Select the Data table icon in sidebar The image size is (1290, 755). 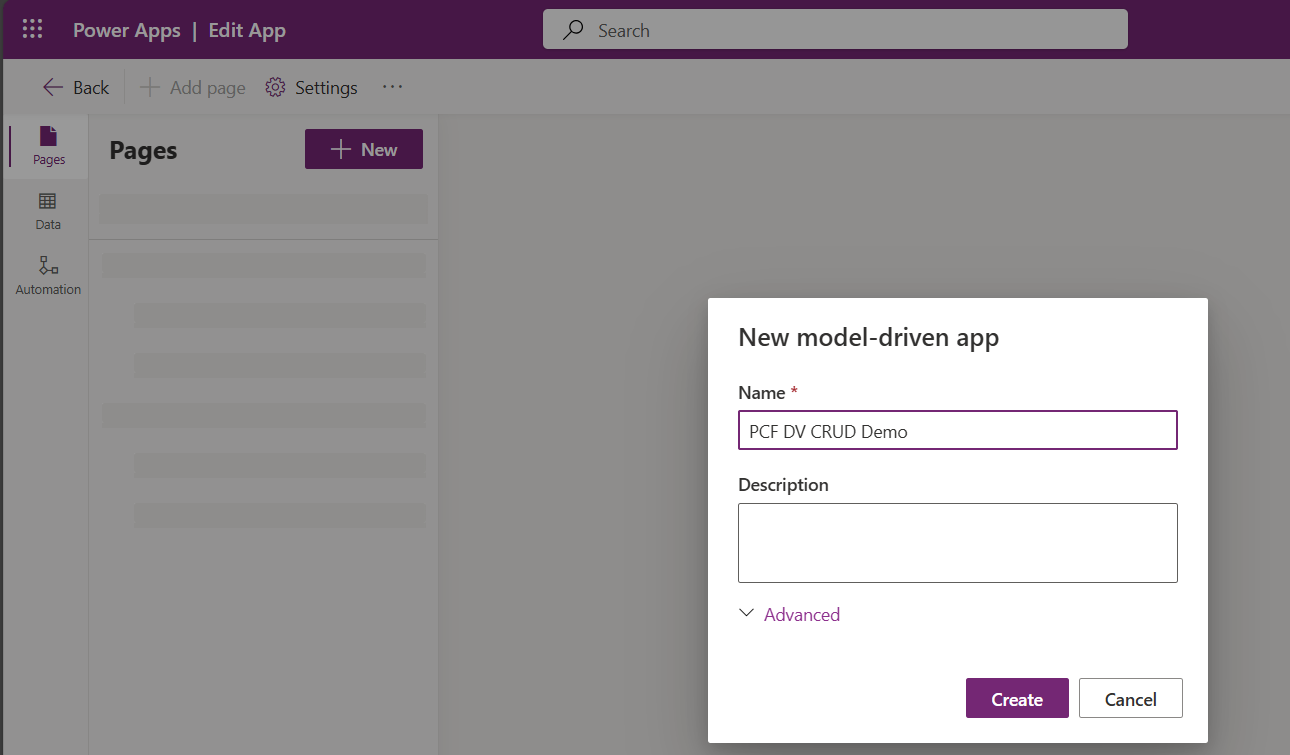[48, 202]
